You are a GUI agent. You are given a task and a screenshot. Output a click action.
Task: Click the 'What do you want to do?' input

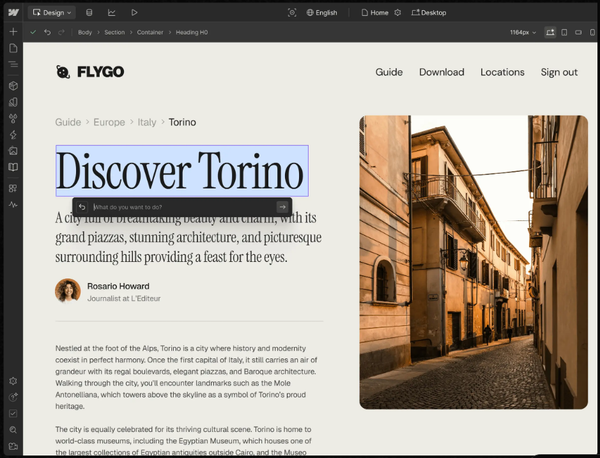click(184, 207)
